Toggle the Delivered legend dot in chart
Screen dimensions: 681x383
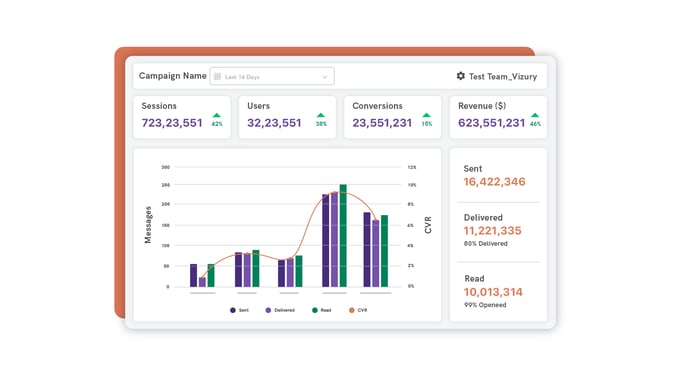268,310
